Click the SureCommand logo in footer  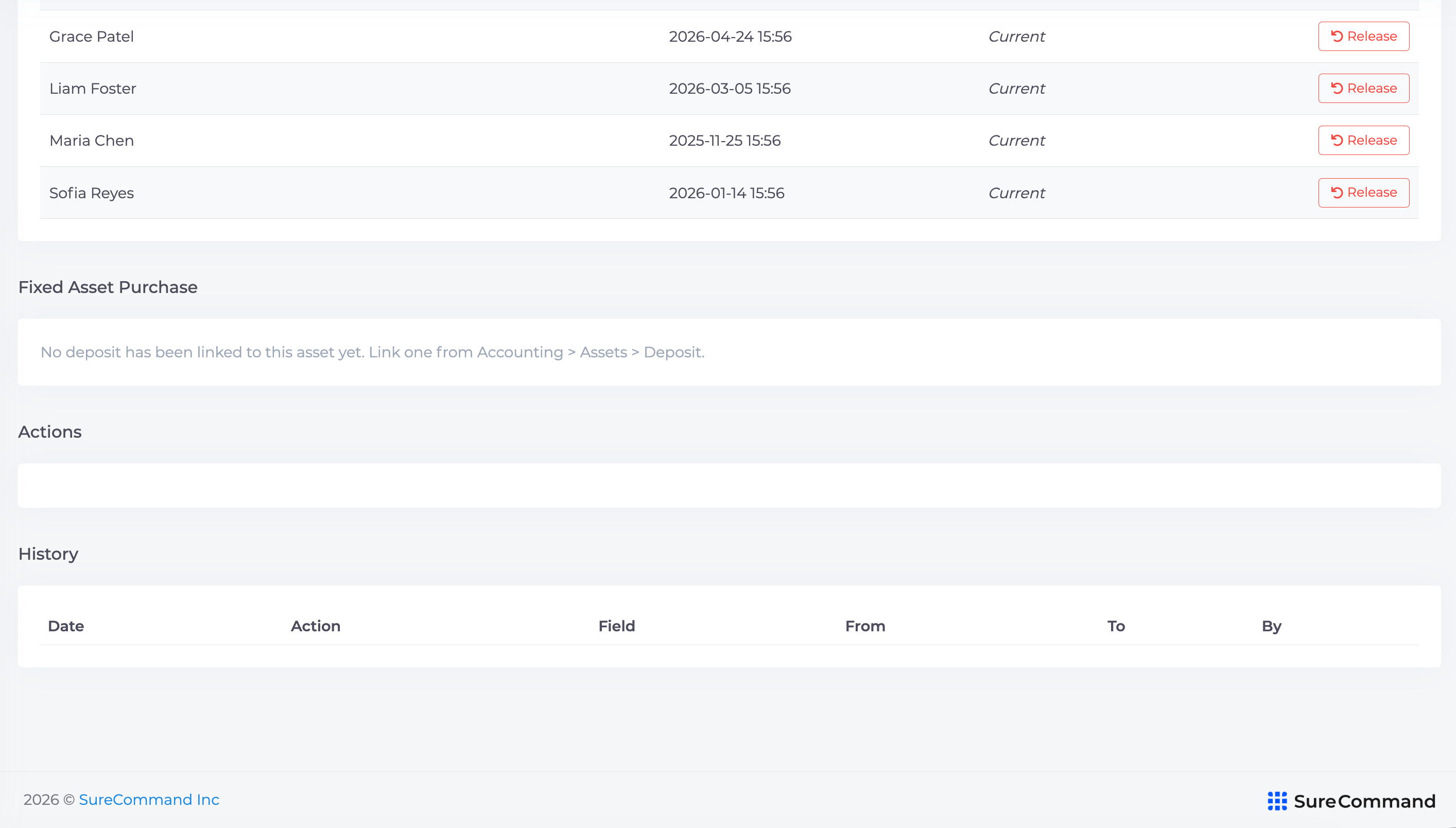click(x=1351, y=801)
